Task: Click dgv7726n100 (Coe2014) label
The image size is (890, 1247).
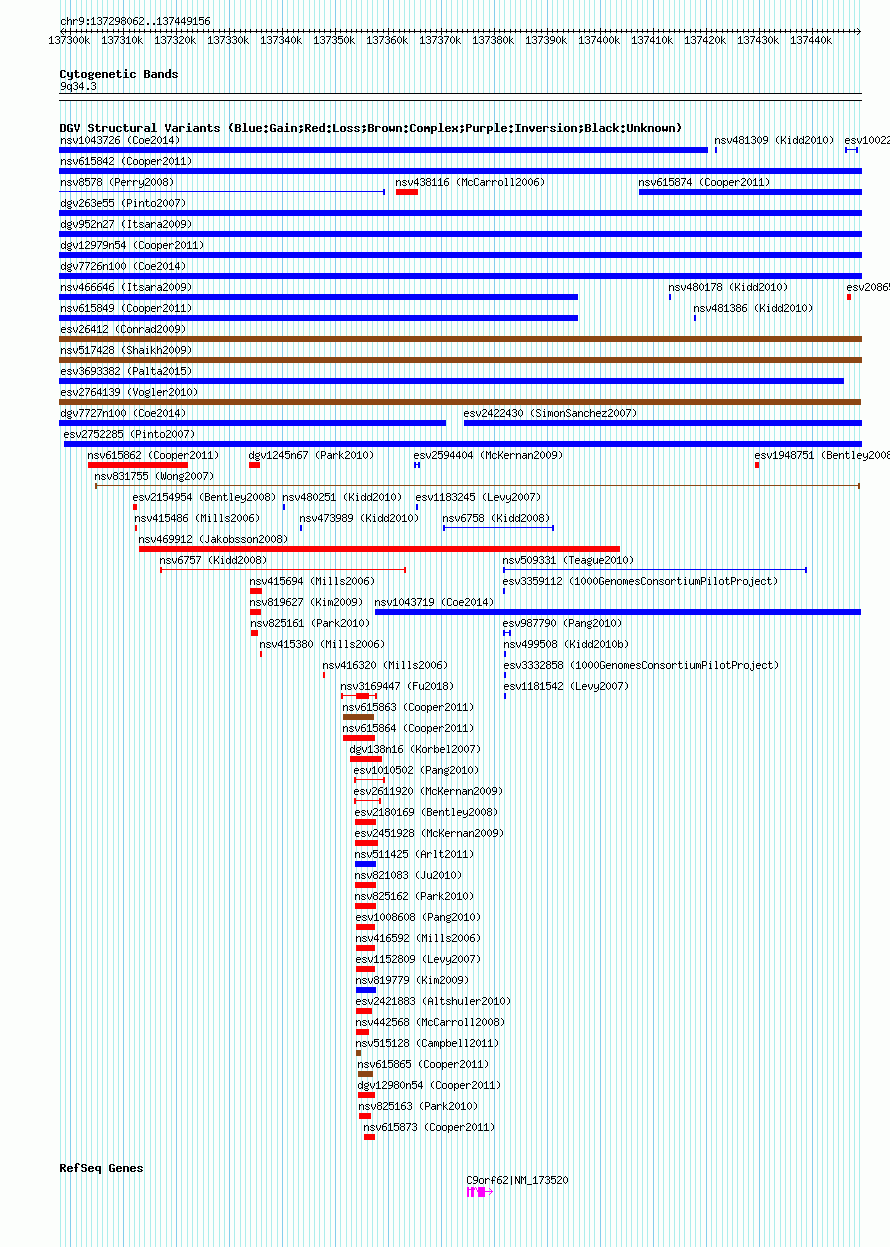Action: click(x=122, y=266)
